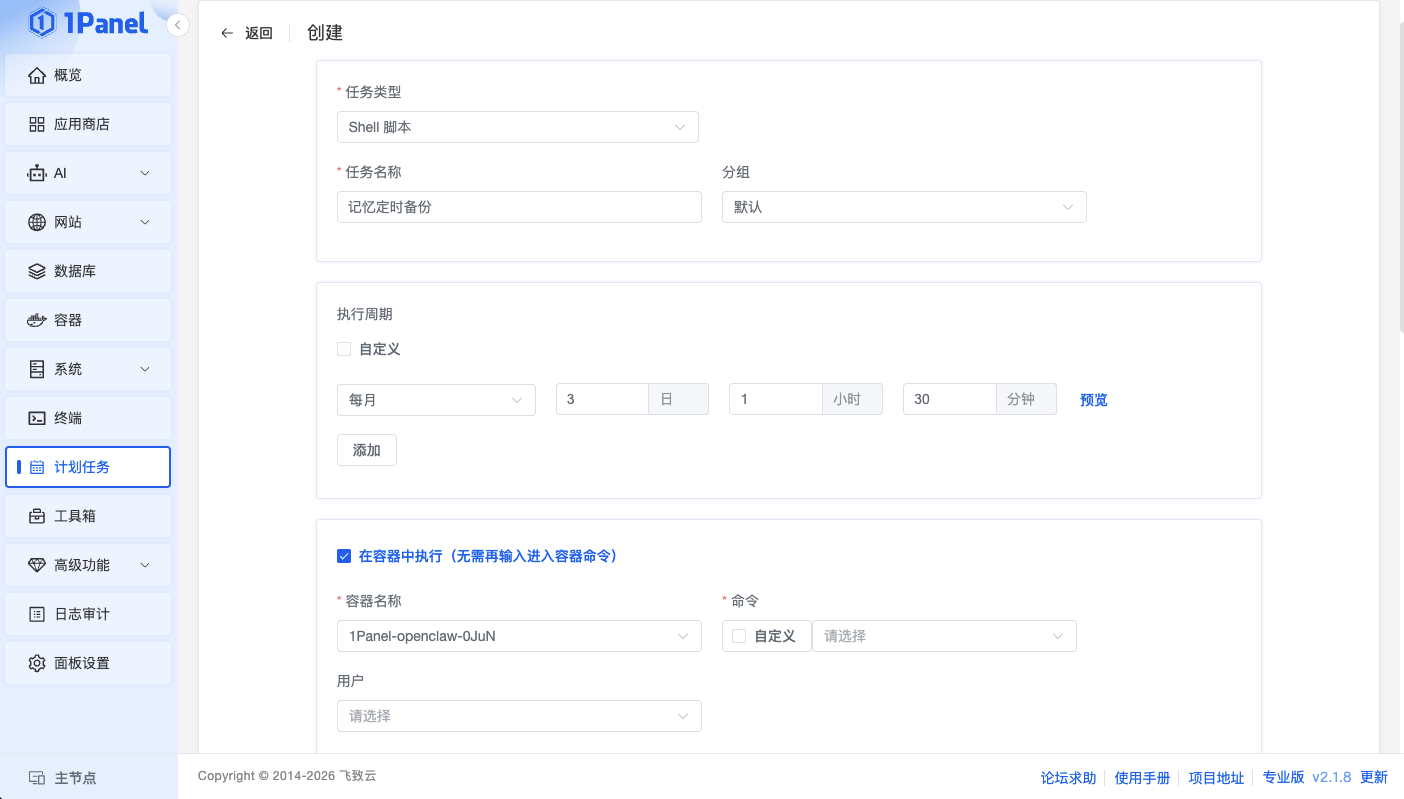The width and height of the screenshot is (1404, 799).
Task: Expand the 每月 period dropdown
Action: coord(436,399)
